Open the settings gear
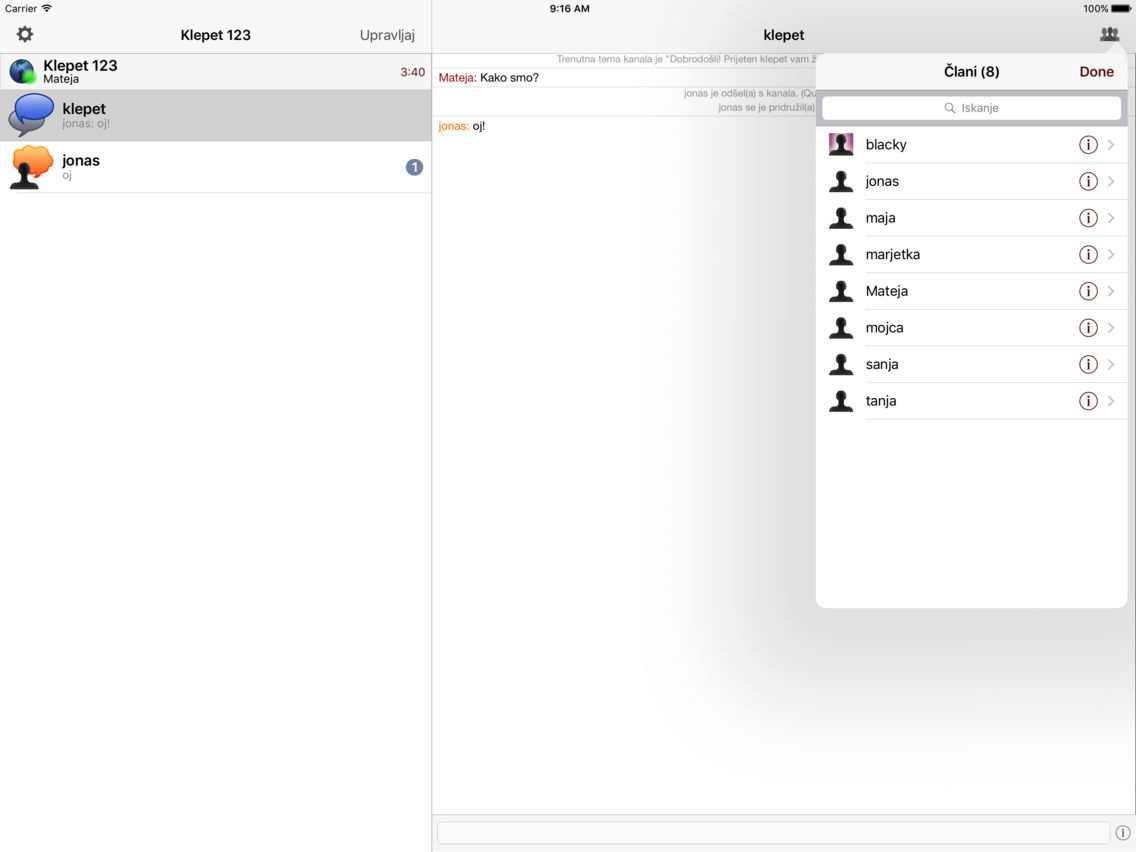This screenshot has height=852, width=1136. [x=24, y=33]
